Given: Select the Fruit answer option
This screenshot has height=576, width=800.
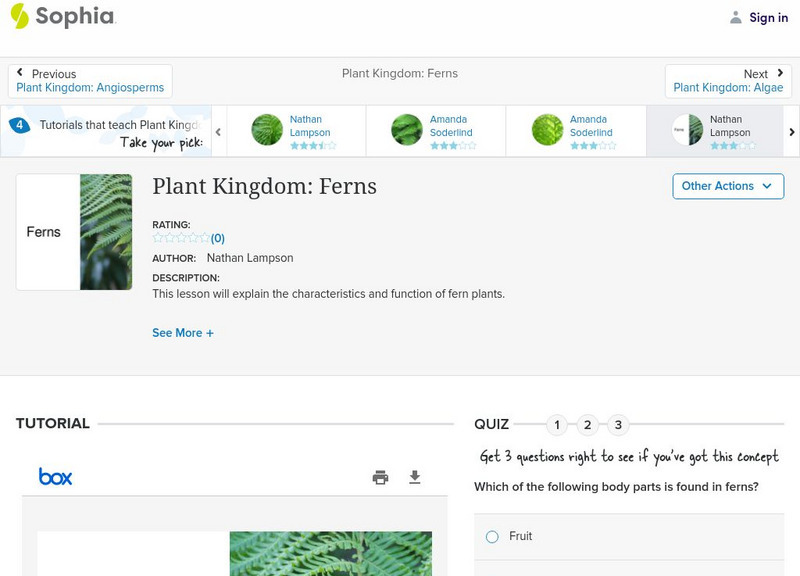Looking at the screenshot, I should click(492, 537).
